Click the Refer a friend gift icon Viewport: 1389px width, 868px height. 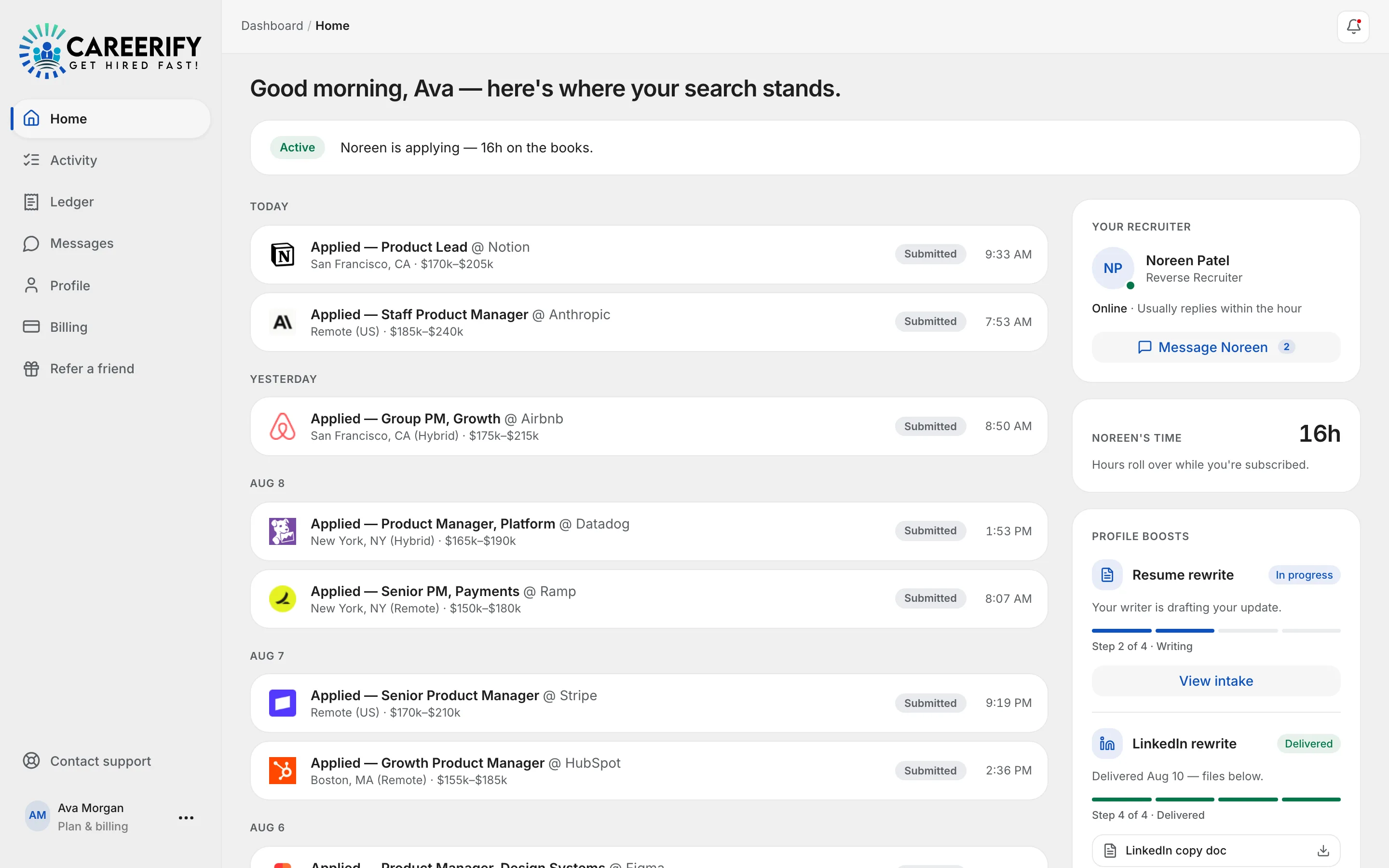31,368
